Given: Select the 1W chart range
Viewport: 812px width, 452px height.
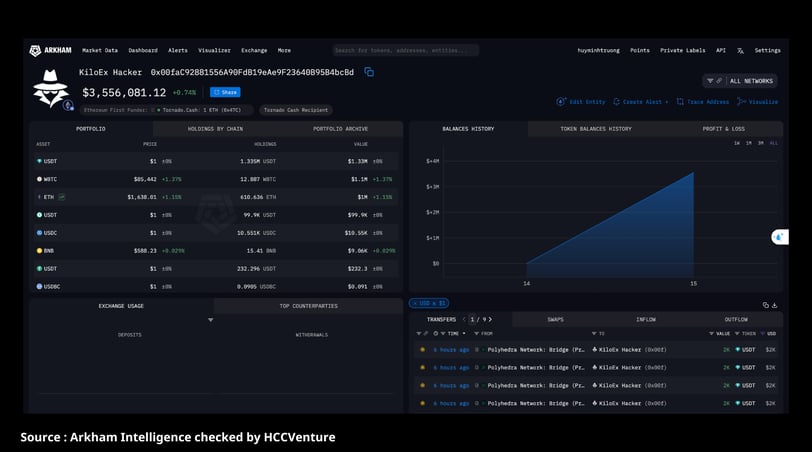Looking at the screenshot, I should click(x=736, y=143).
